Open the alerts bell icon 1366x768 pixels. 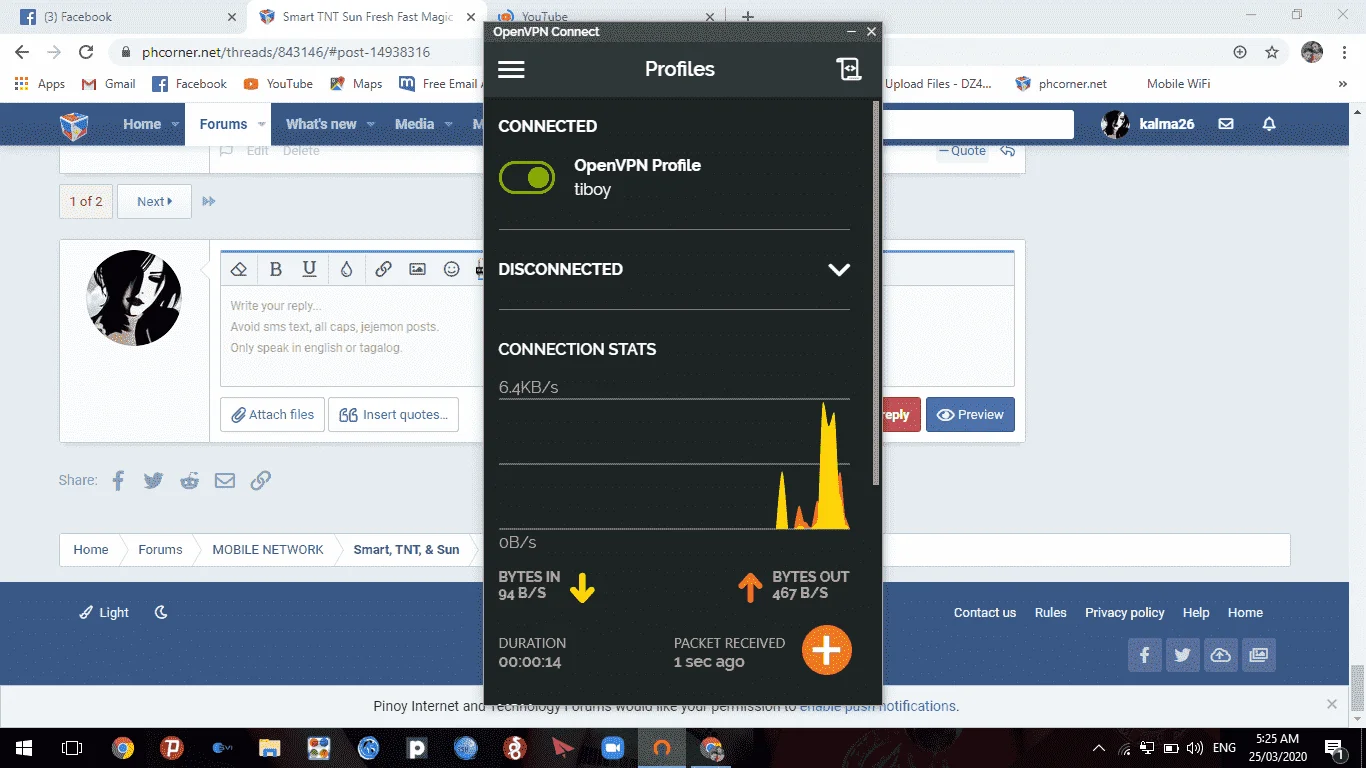(x=1269, y=124)
